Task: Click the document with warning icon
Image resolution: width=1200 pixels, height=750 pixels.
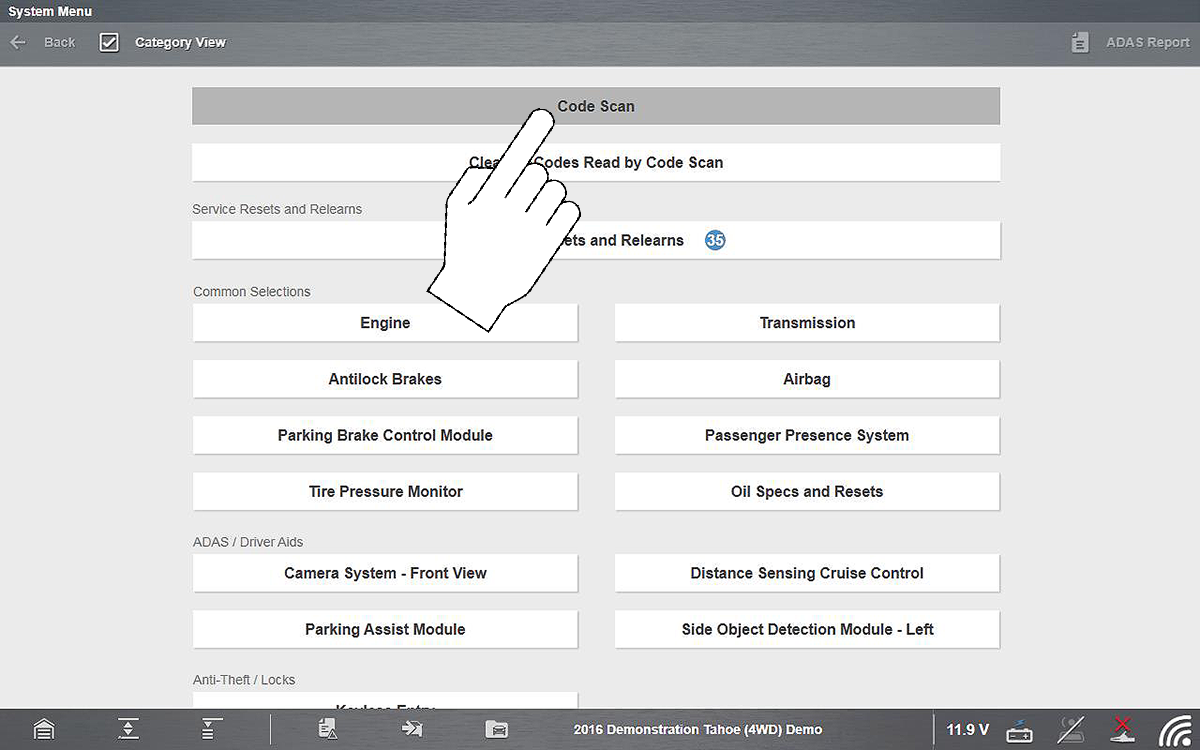Action: (327, 729)
